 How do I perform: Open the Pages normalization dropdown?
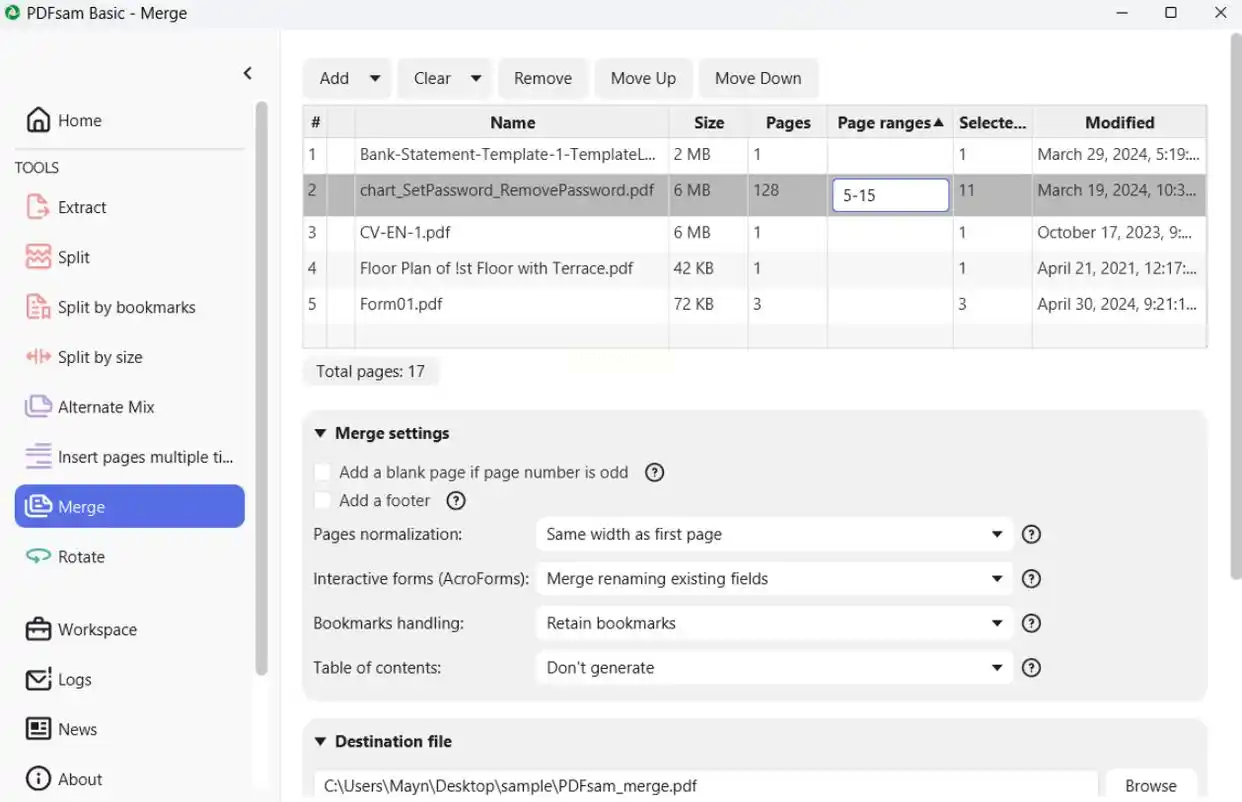(x=773, y=534)
